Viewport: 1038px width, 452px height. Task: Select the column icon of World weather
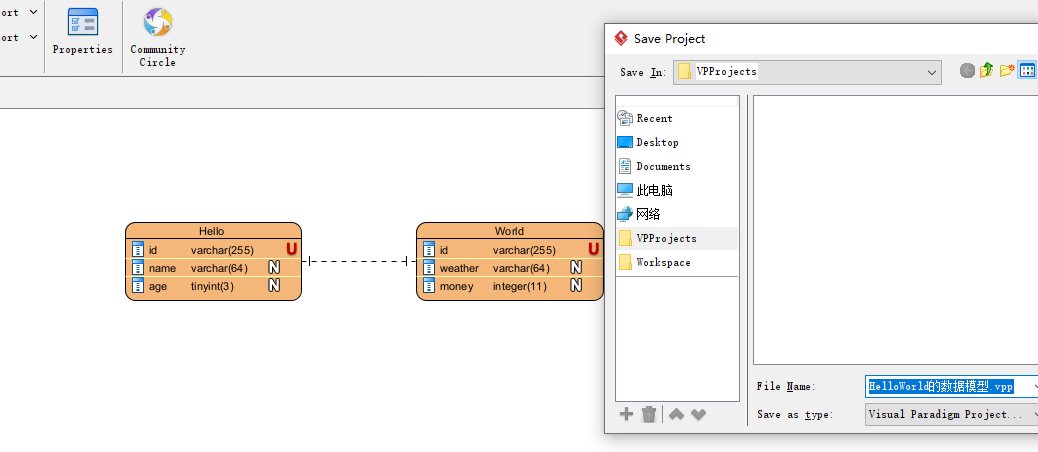(x=429, y=267)
